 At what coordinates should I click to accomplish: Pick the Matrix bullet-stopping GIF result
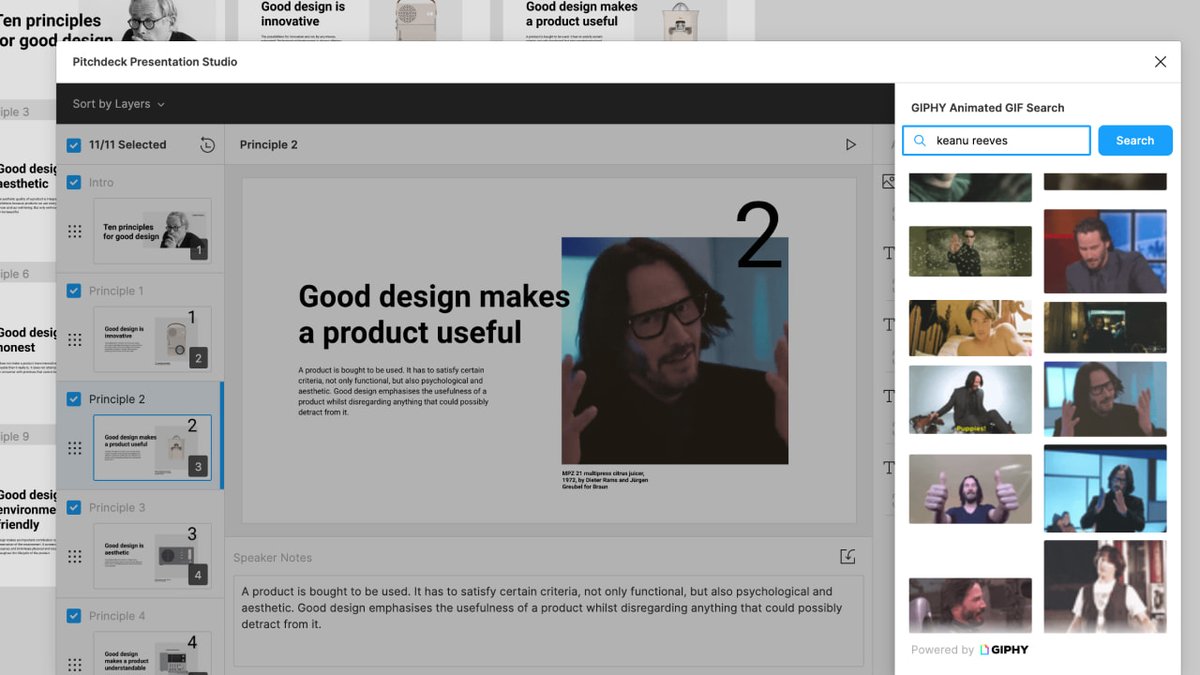(970, 251)
